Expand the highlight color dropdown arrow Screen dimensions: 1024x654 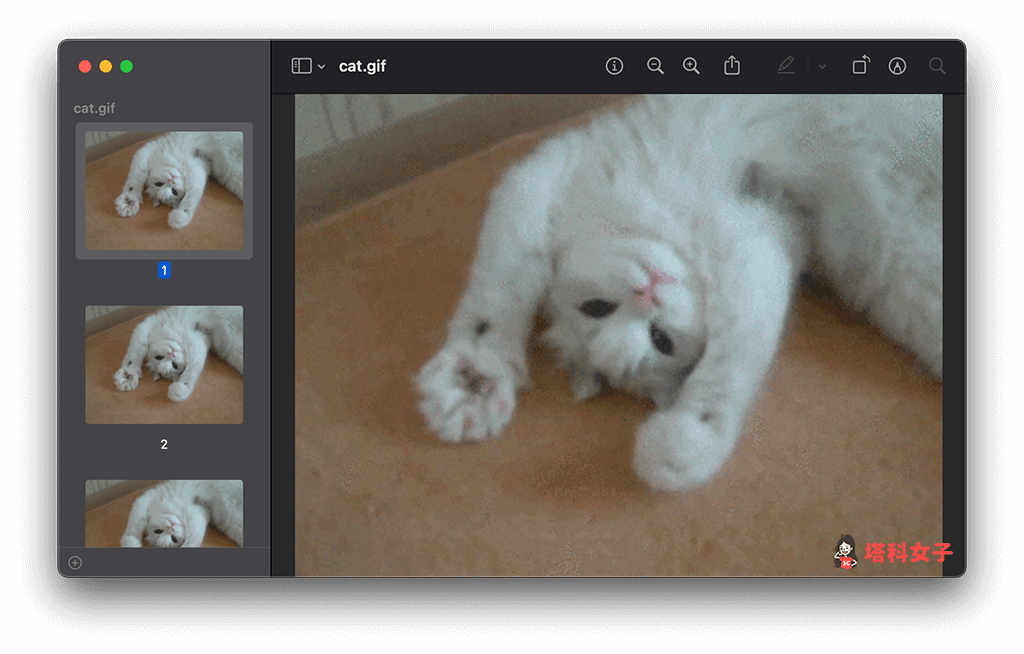822,67
